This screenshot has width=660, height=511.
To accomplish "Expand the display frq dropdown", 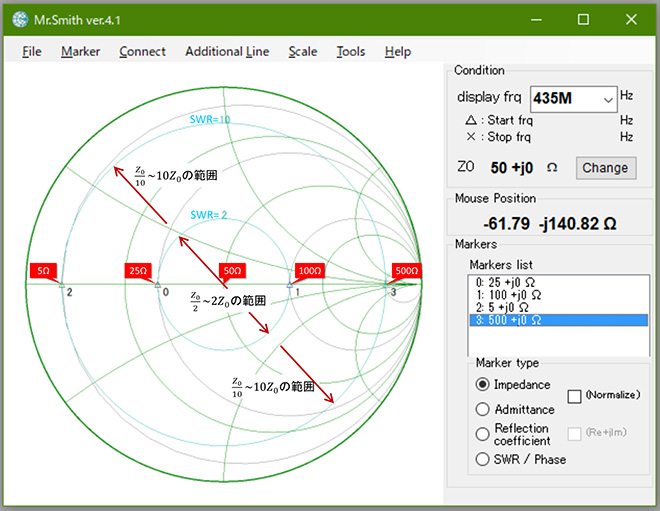I will click(x=608, y=100).
